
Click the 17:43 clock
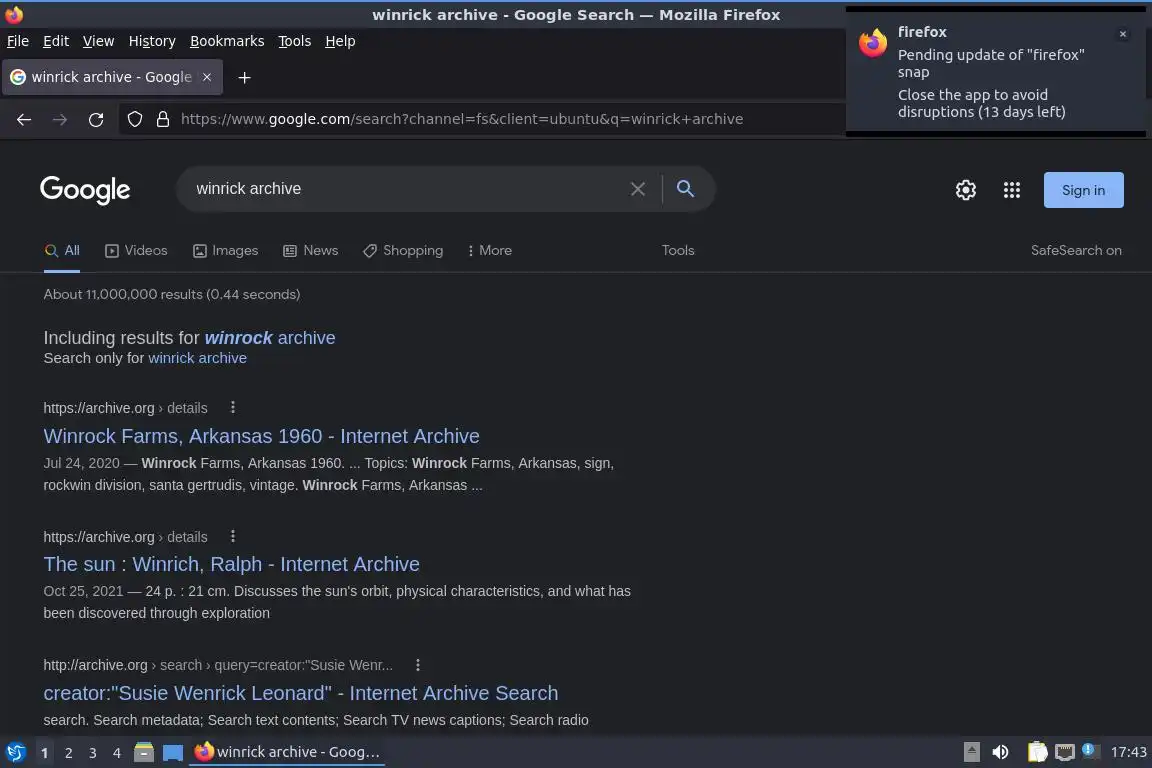click(1128, 752)
